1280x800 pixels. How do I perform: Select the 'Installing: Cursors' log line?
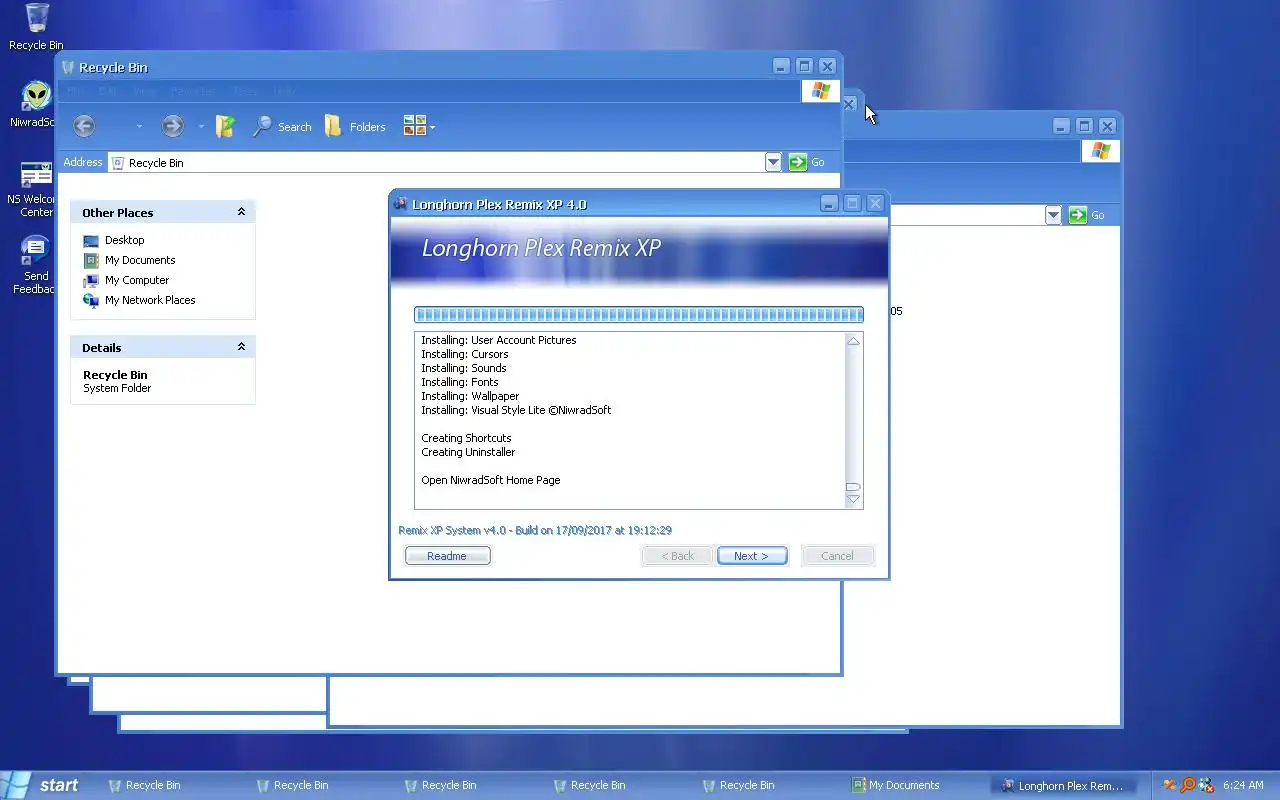pyautogui.click(x=464, y=354)
